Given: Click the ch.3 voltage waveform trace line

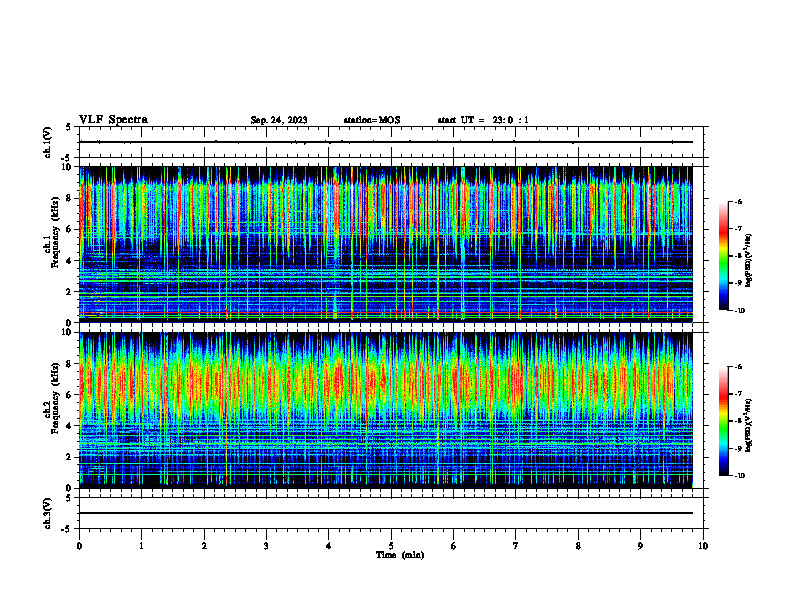Looking at the screenshot, I should tap(386, 513).
